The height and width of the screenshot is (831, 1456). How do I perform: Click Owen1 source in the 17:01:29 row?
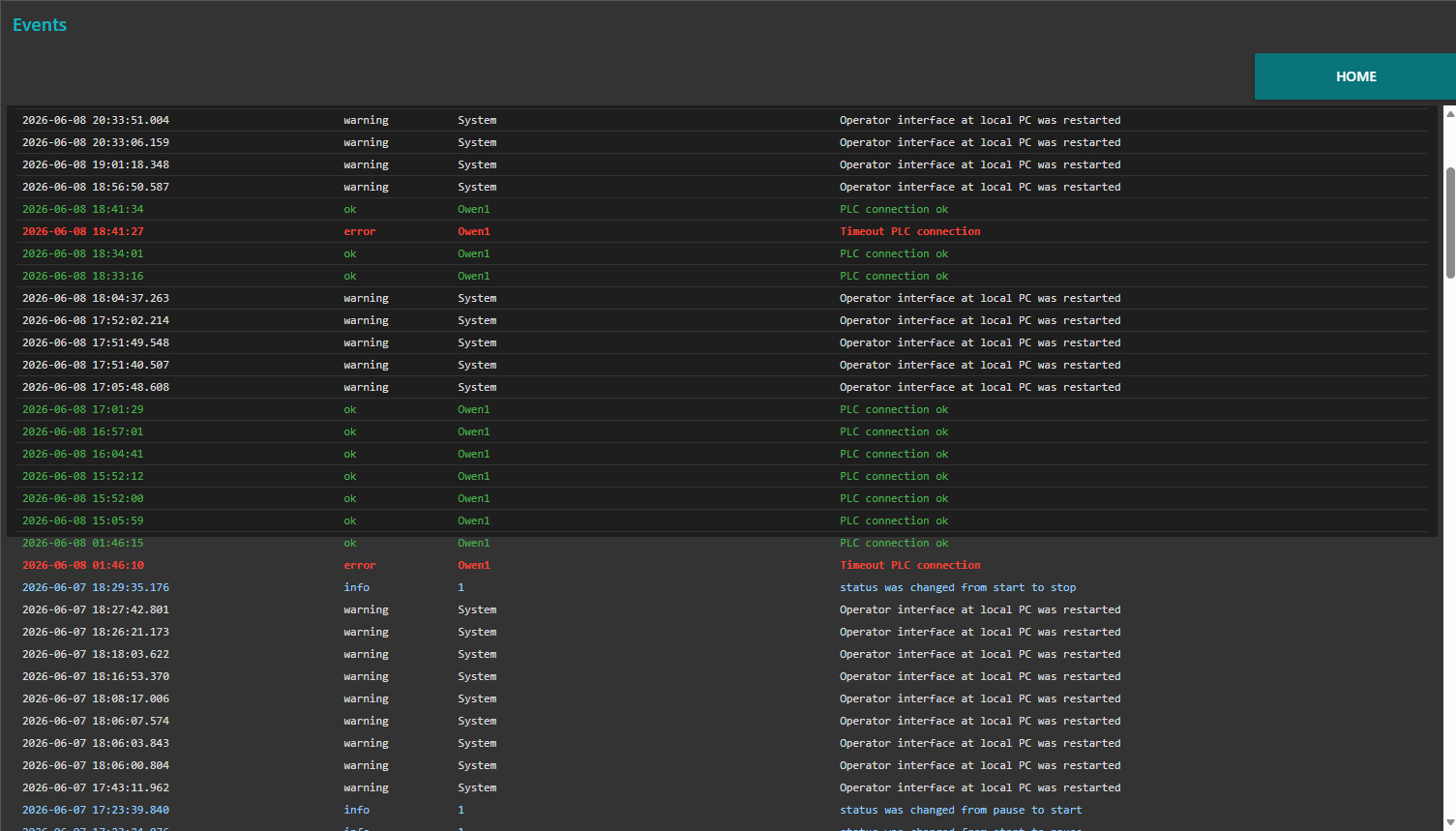(x=474, y=409)
